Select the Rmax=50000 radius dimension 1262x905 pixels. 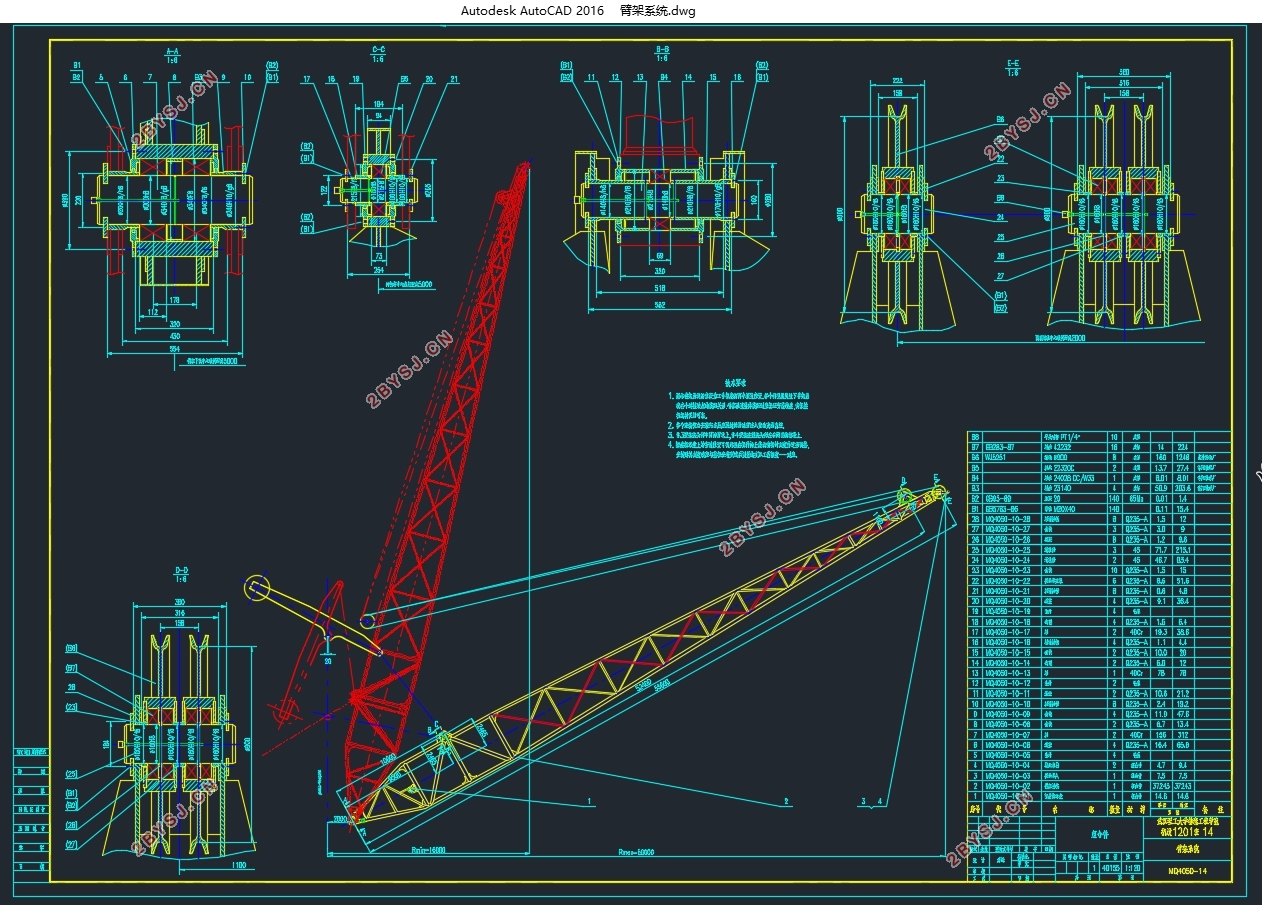tap(635, 853)
